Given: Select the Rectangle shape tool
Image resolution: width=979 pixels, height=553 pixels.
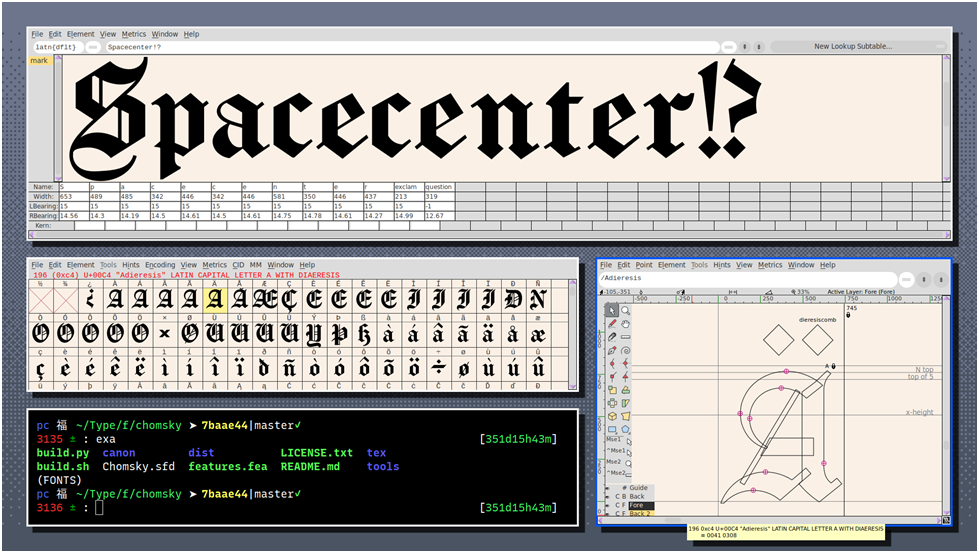Looking at the screenshot, I should click(x=612, y=429).
